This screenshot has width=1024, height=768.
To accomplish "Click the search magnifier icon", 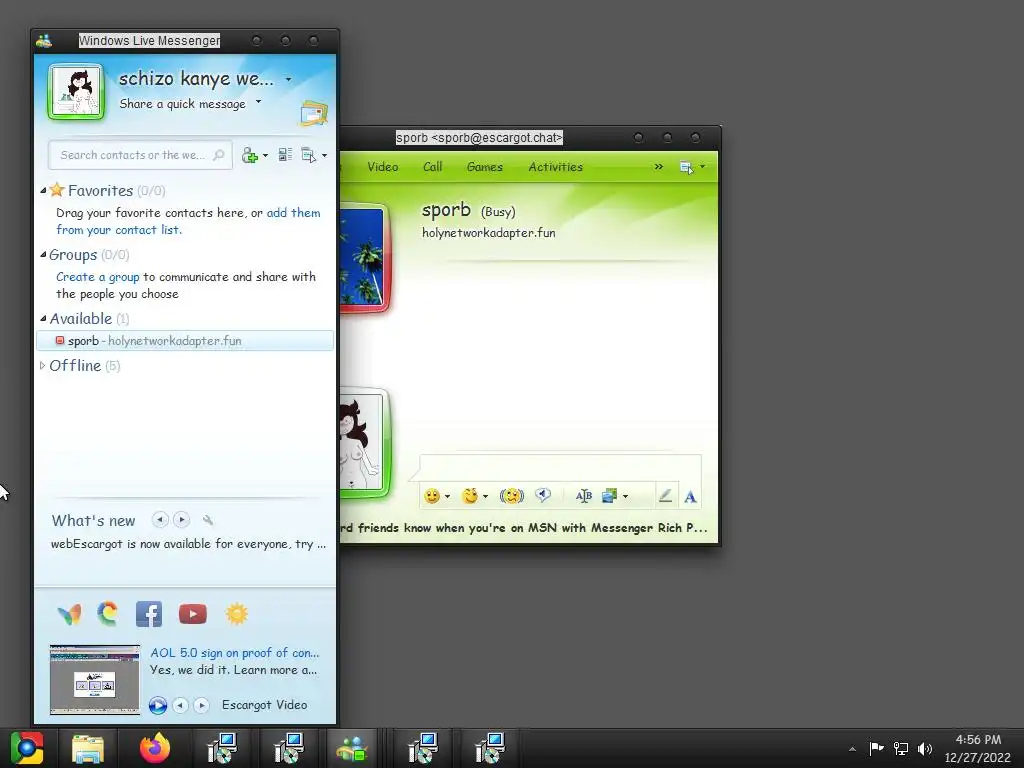I will coord(219,155).
